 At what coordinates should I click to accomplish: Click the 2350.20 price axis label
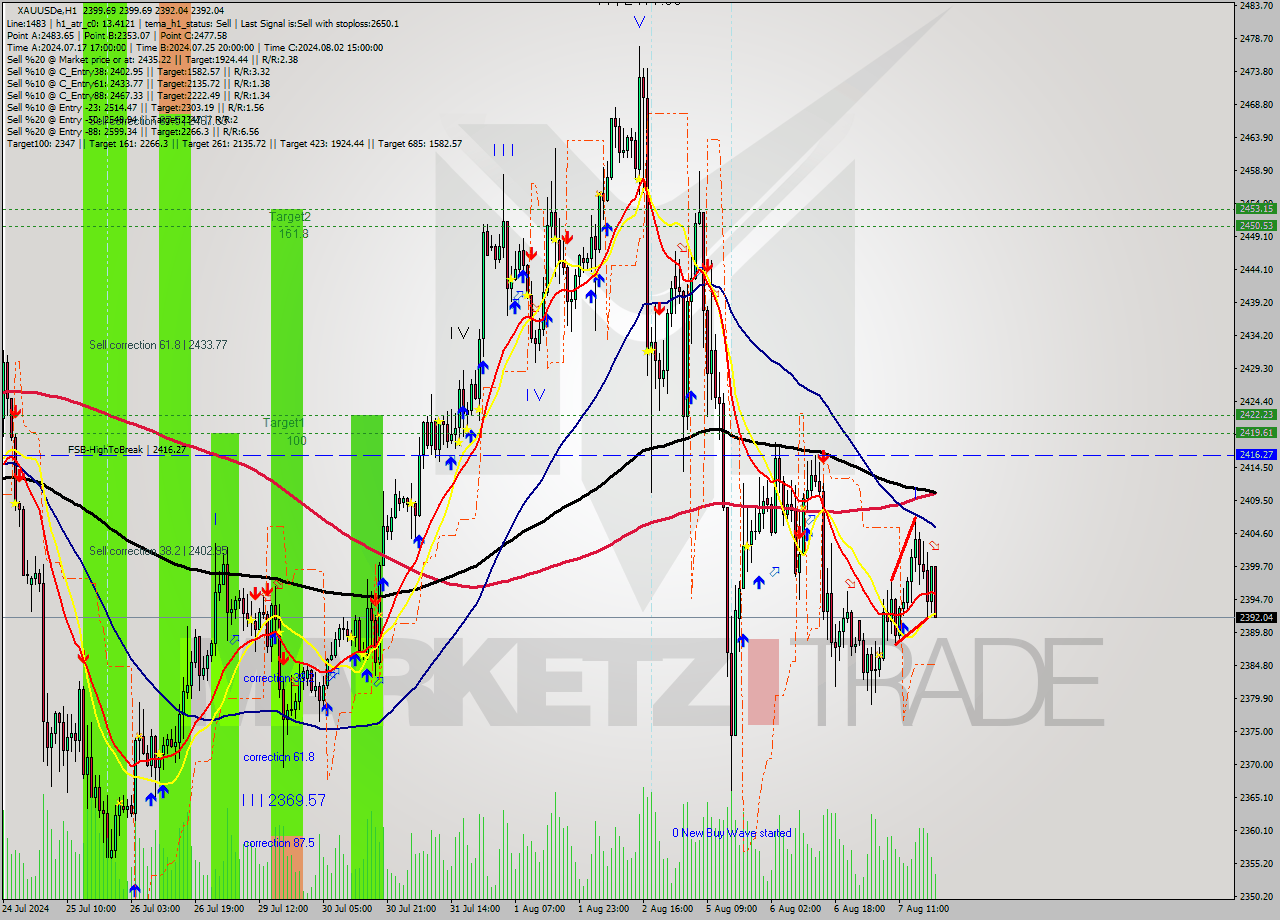coord(1256,896)
